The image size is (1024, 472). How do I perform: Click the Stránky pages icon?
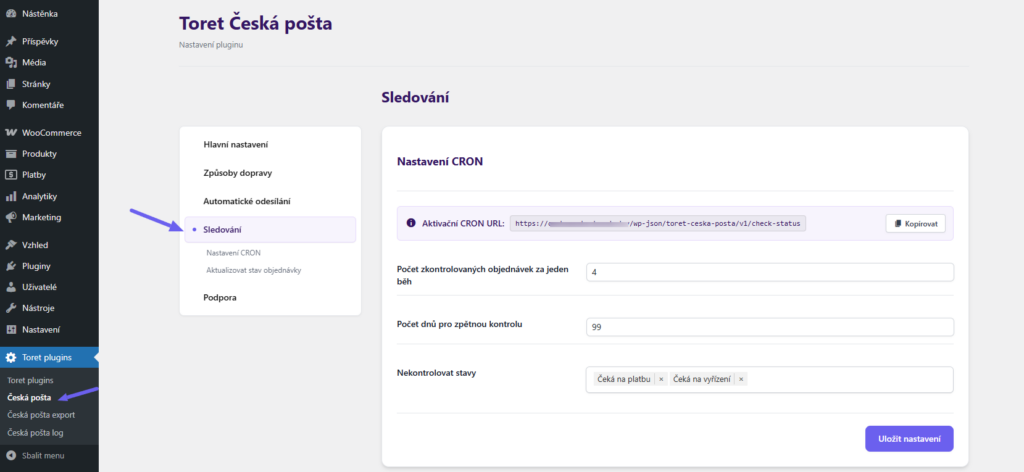coord(10,84)
